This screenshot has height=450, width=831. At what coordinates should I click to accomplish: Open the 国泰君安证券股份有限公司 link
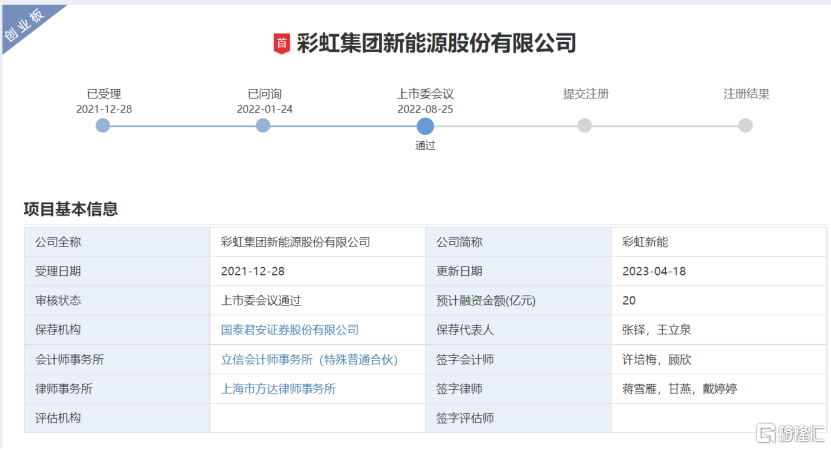(290, 330)
